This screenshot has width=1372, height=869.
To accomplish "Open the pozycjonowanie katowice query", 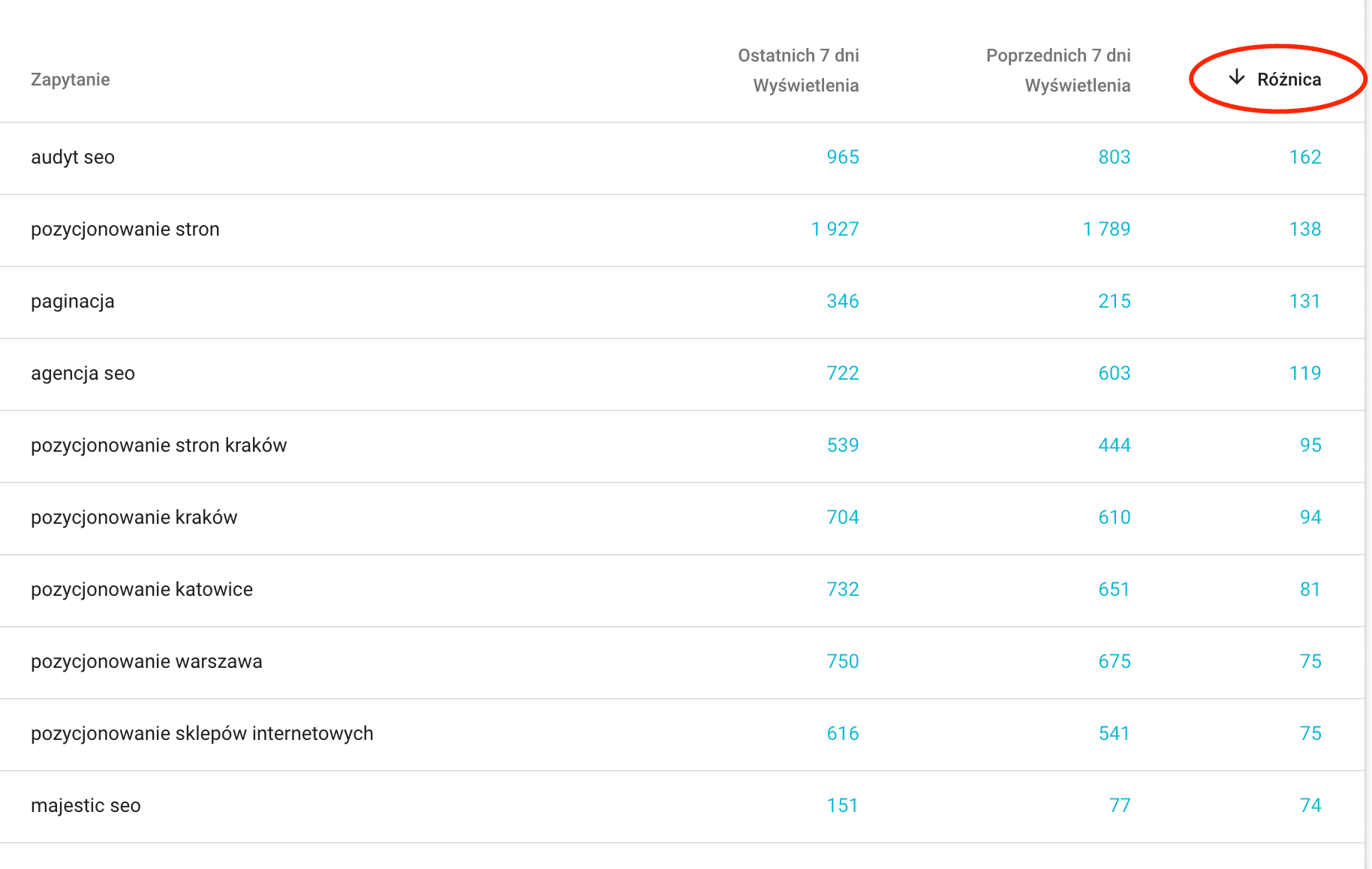I will point(142,590).
